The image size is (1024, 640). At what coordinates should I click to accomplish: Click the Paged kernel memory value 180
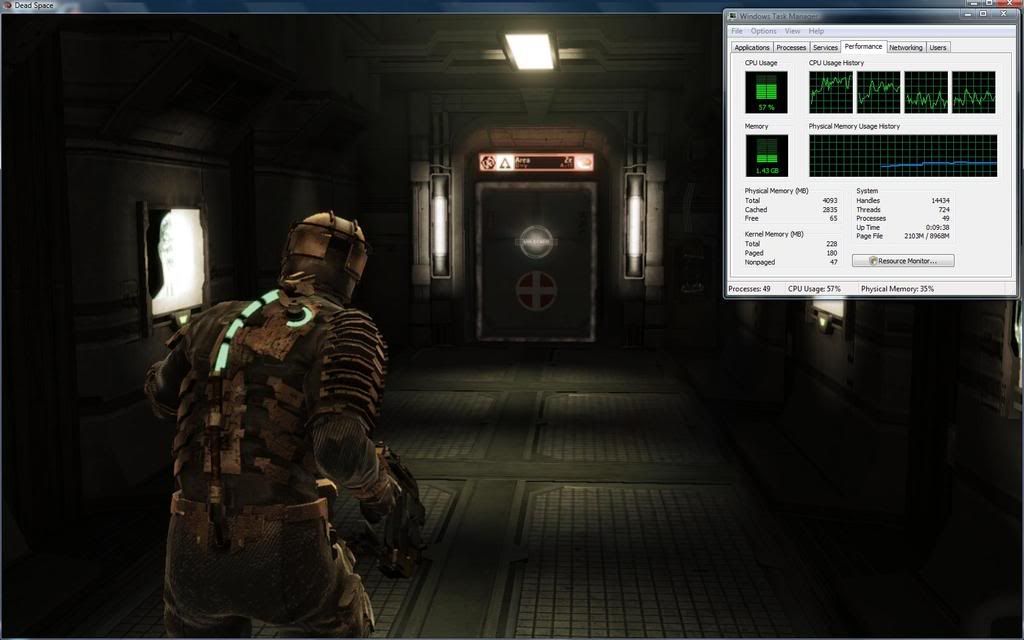pos(831,253)
